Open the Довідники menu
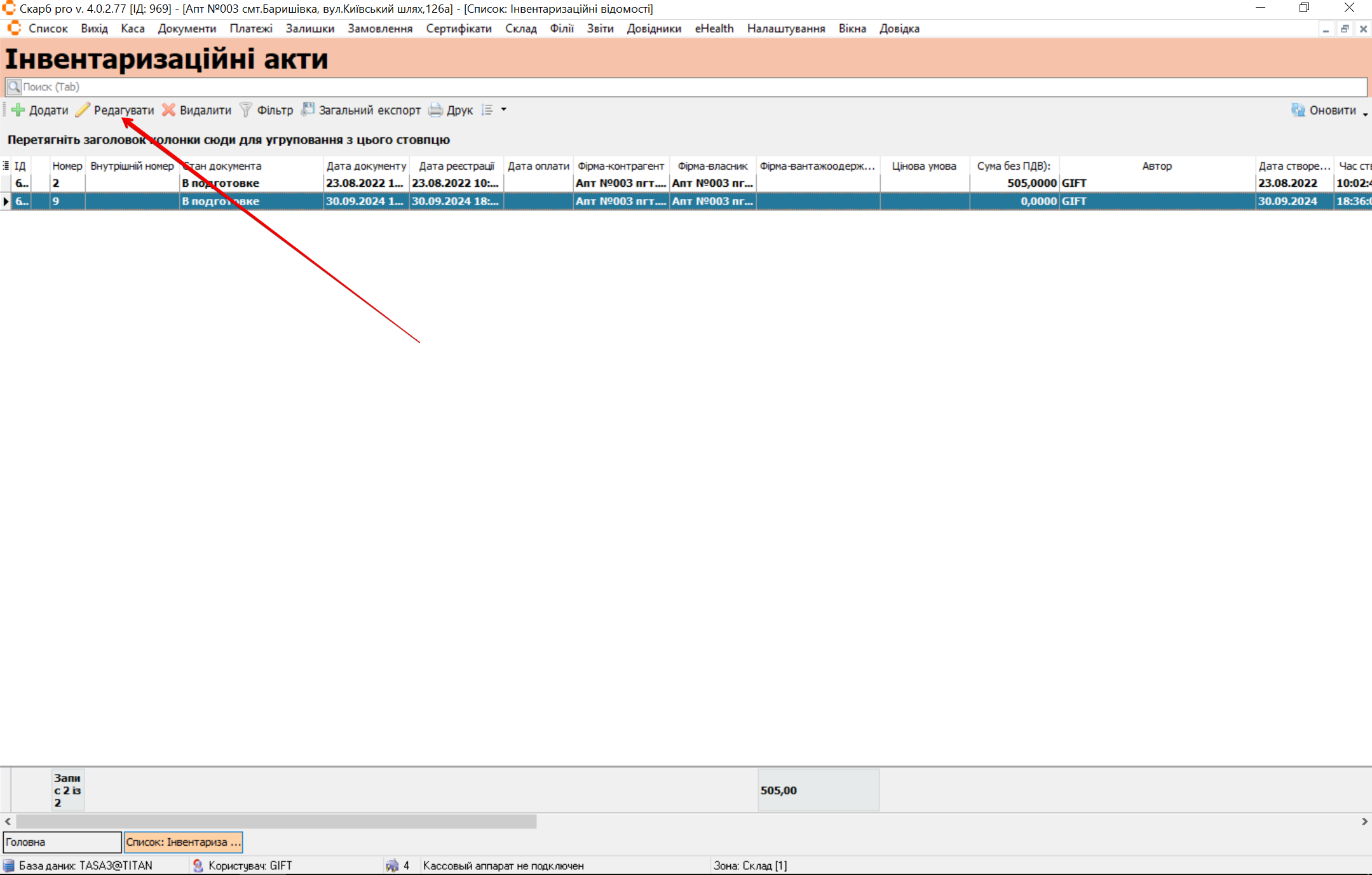1372x875 pixels. click(653, 29)
